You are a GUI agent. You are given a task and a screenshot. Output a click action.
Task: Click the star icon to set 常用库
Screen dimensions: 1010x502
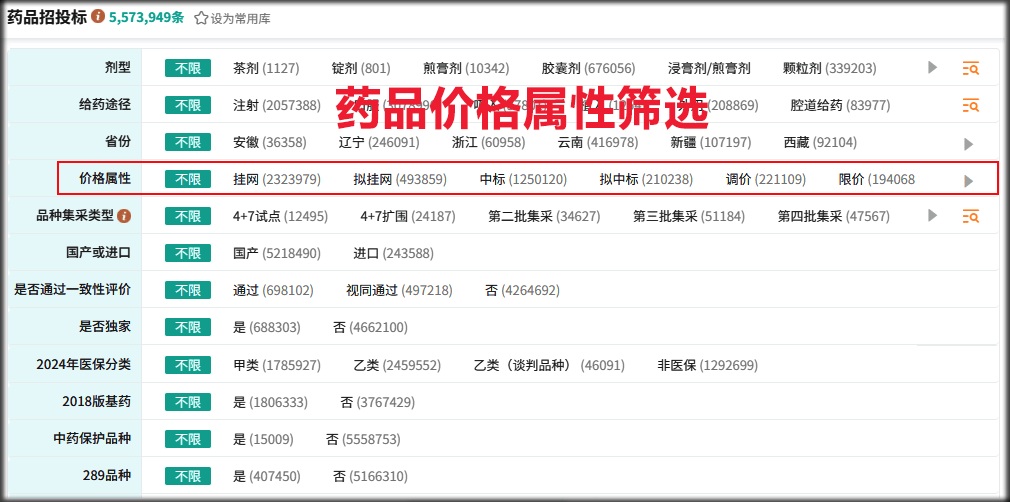(x=201, y=18)
